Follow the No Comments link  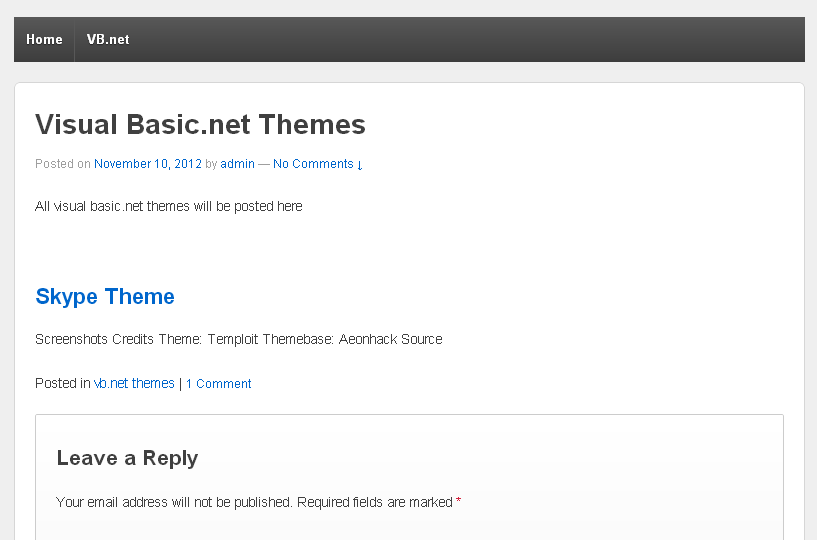tap(313, 164)
